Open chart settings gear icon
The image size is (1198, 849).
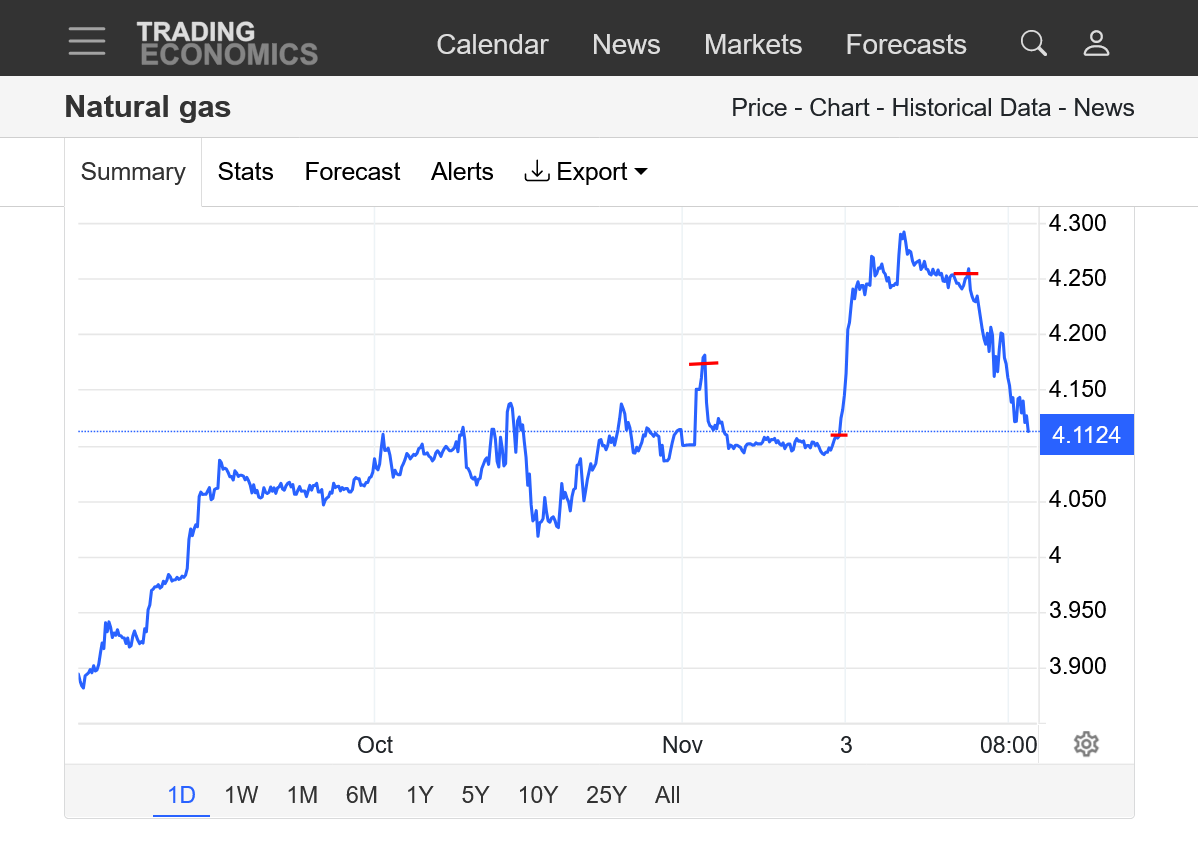click(x=1086, y=744)
